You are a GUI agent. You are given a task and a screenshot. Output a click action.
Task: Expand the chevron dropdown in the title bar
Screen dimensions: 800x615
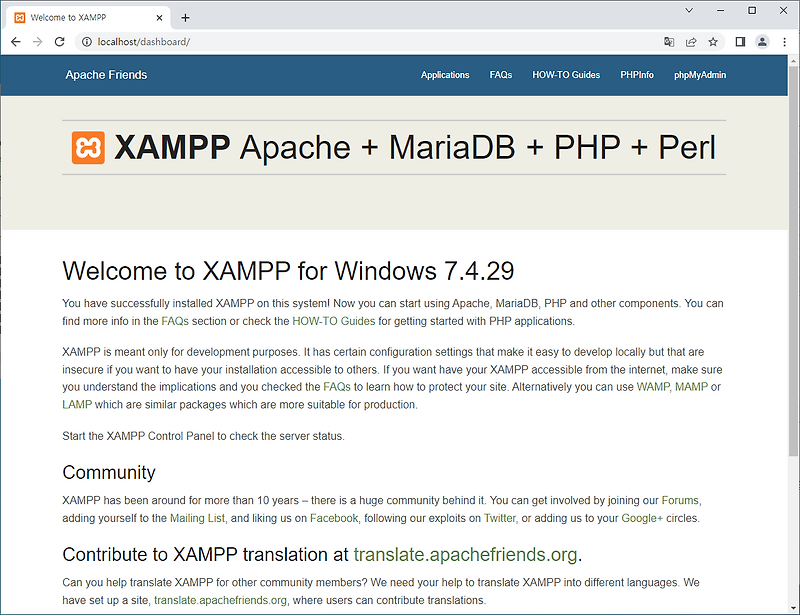(x=690, y=11)
